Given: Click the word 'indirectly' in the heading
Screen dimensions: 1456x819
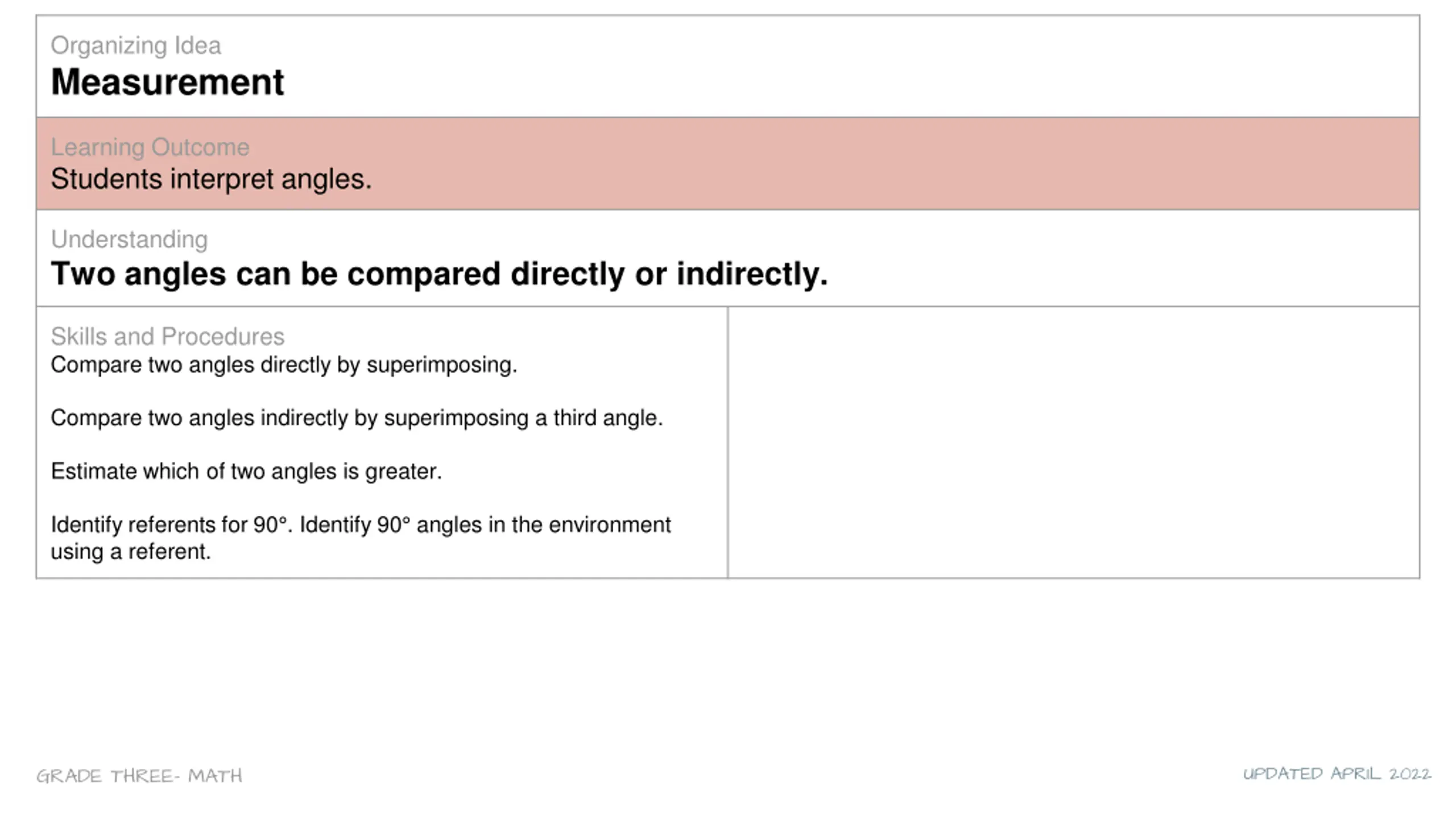Looking at the screenshot, I should click(x=752, y=274).
